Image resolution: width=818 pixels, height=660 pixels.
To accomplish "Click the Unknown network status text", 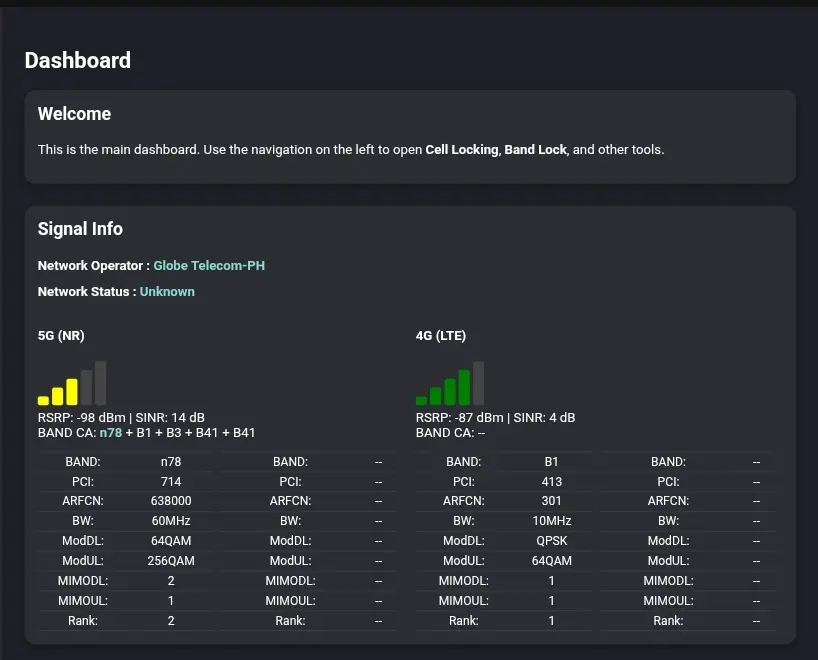I will pos(167,292).
